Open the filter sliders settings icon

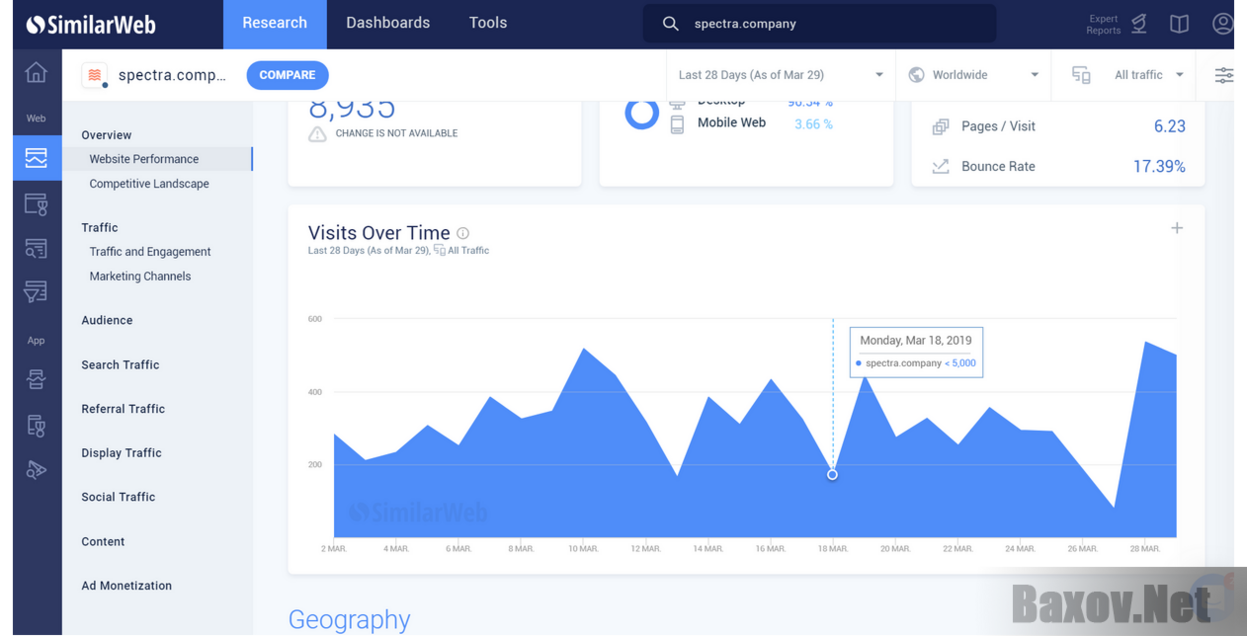1224,75
